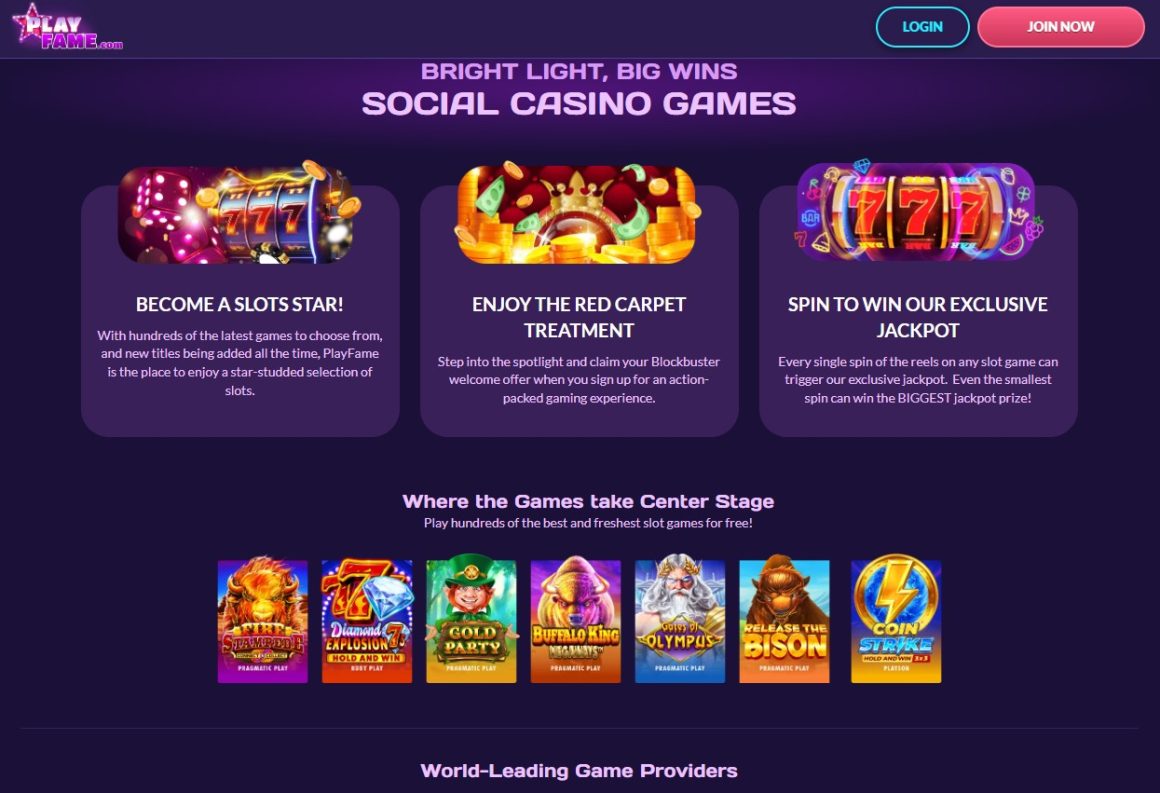Click the Become a Slots Star heading
This screenshot has height=793, width=1160.
coord(240,304)
